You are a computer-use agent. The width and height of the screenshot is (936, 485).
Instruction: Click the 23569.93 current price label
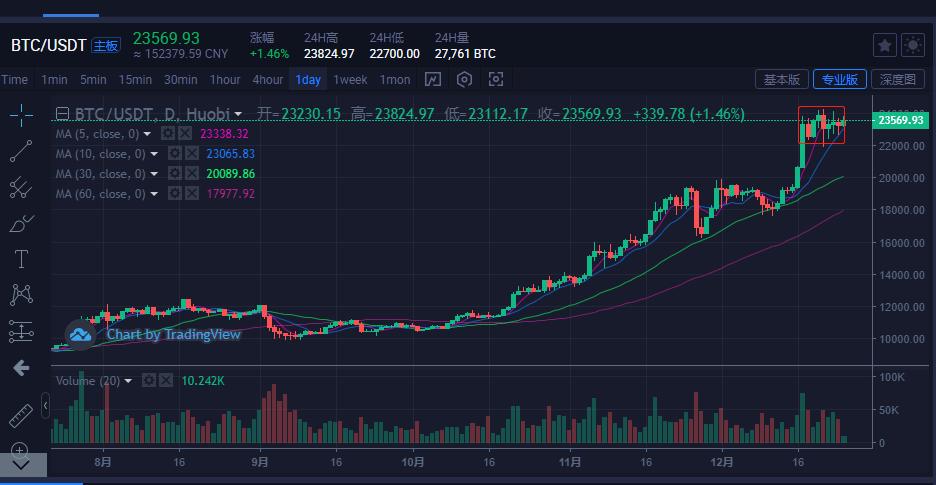pyautogui.click(x=899, y=121)
